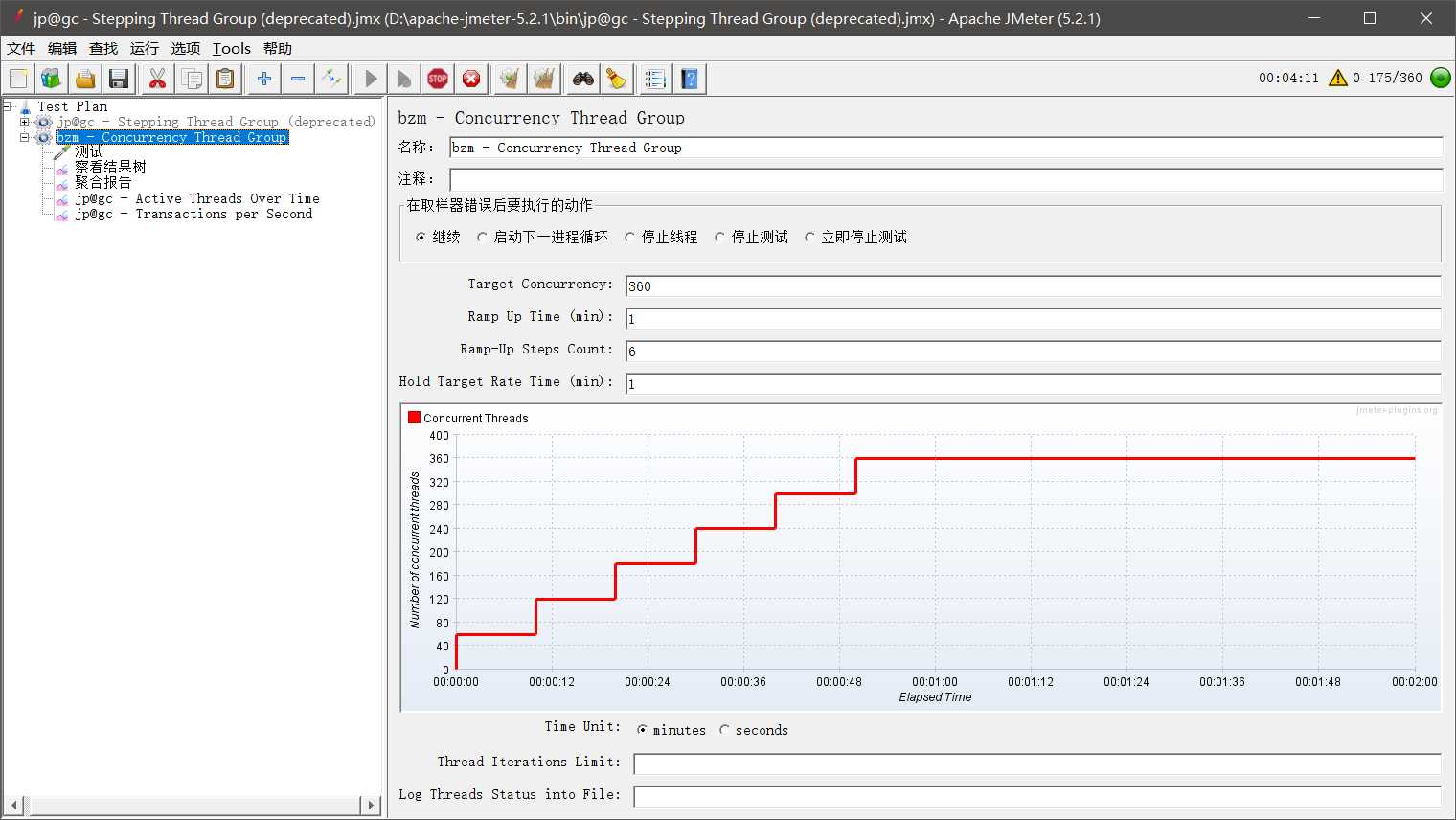Click the Clear broom icon

coord(511,79)
